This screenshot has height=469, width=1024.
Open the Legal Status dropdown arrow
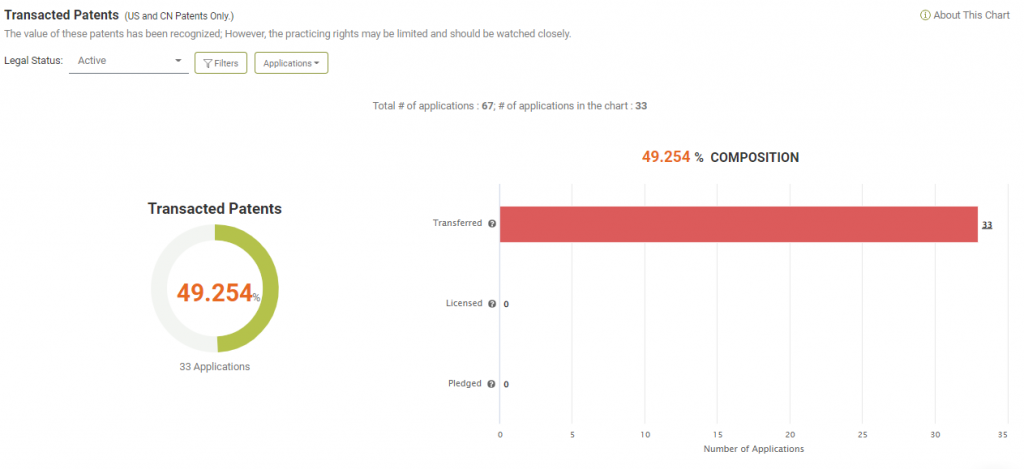point(178,61)
